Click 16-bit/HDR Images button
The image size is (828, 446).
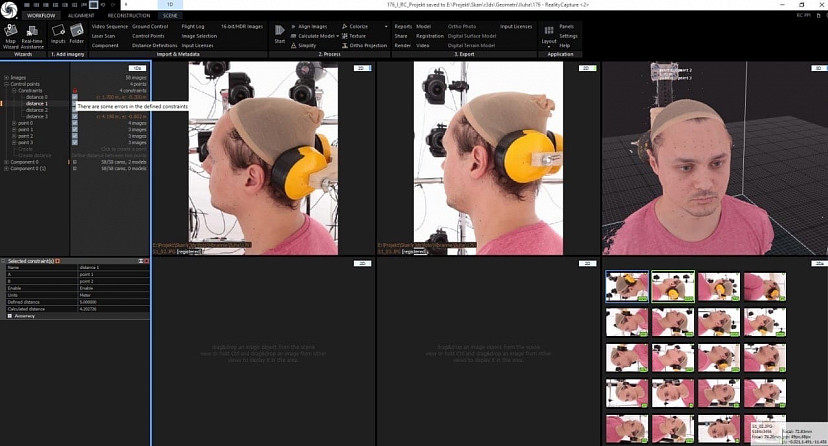242,26
